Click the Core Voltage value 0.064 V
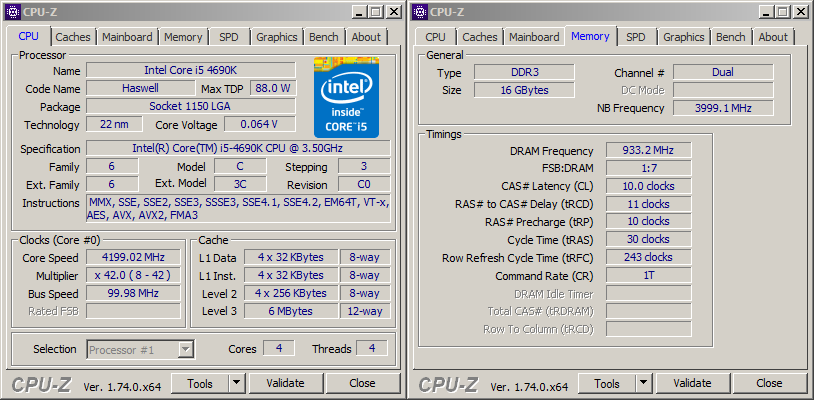This screenshot has height=400, width=814. (x=260, y=125)
